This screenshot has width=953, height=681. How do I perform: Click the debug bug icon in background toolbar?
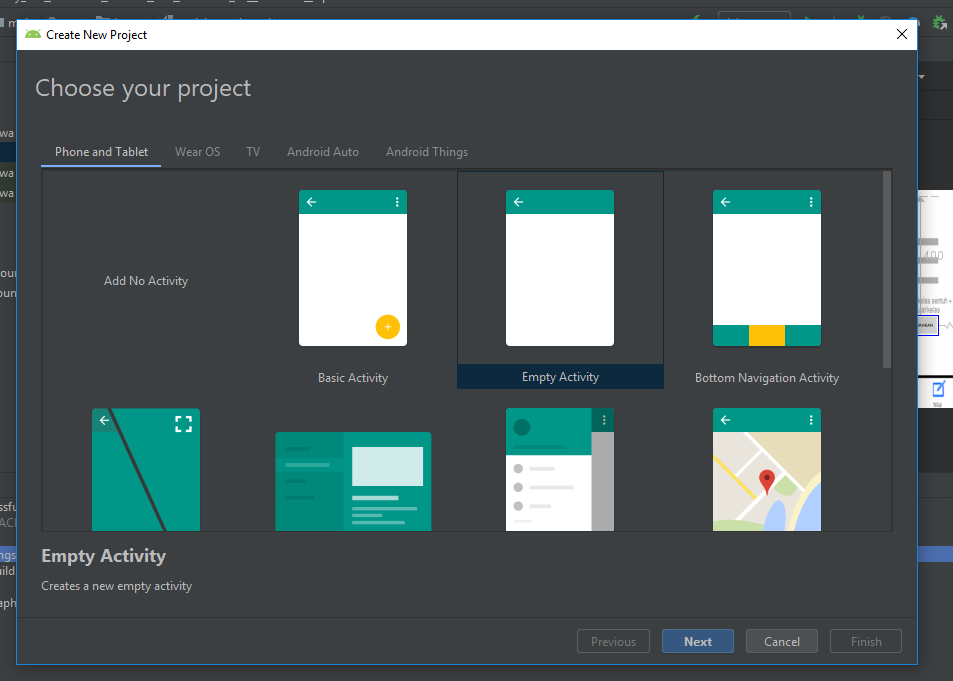939,22
